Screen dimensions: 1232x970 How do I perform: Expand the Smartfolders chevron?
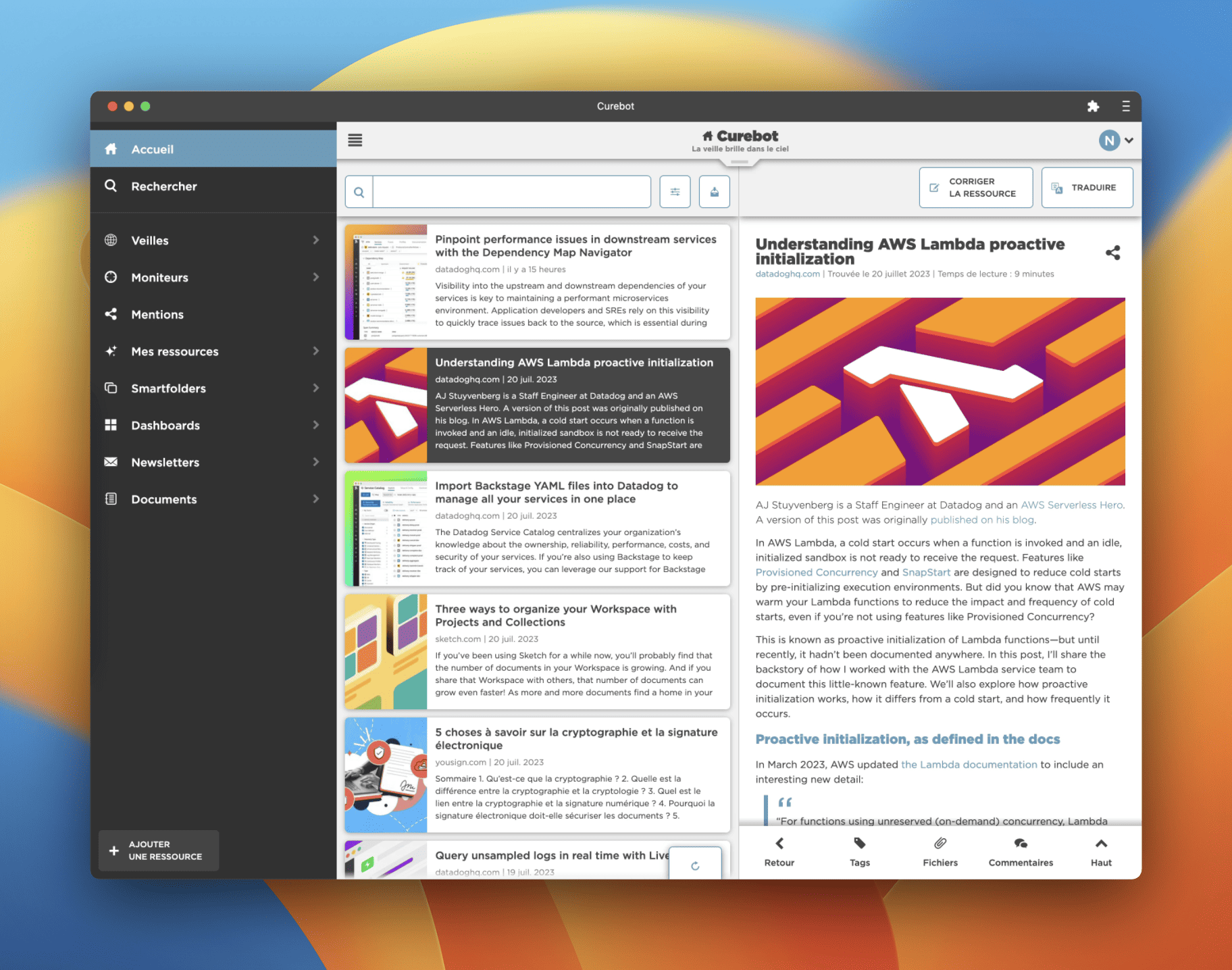coord(315,388)
